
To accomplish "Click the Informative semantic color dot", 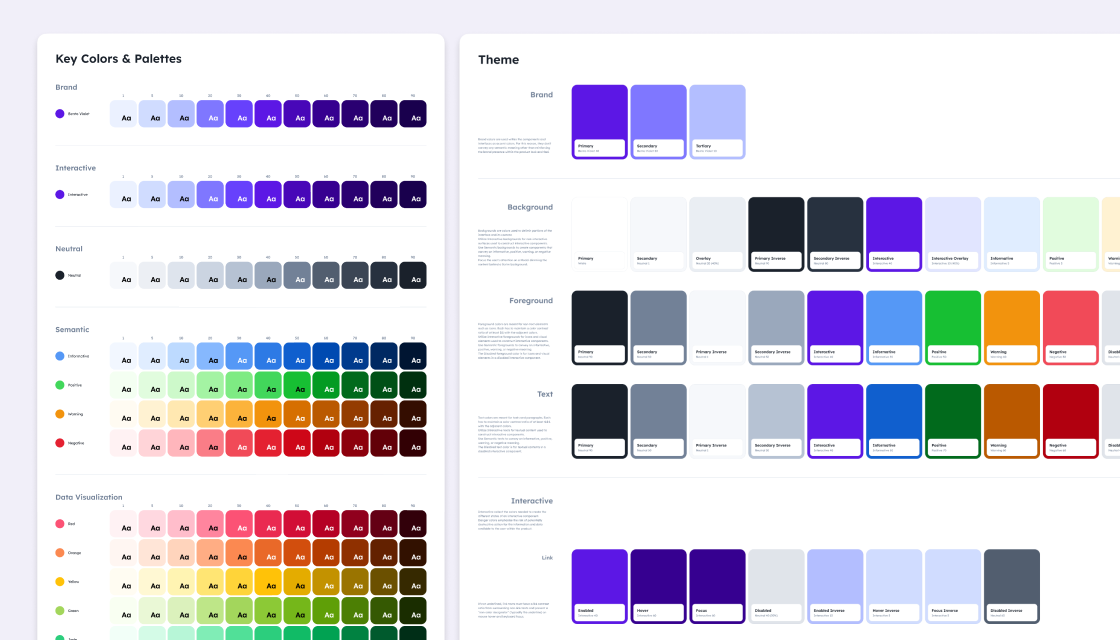I will 60,356.
